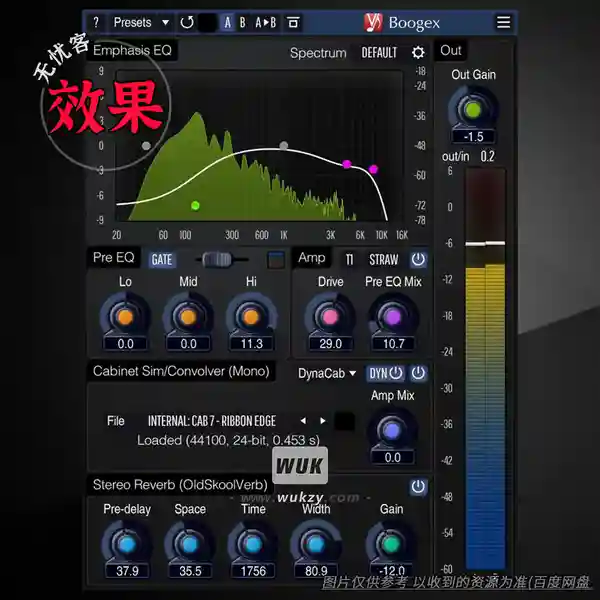Click the Loaded (44100, 24-bit, 0.453 s) status

coord(228,440)
